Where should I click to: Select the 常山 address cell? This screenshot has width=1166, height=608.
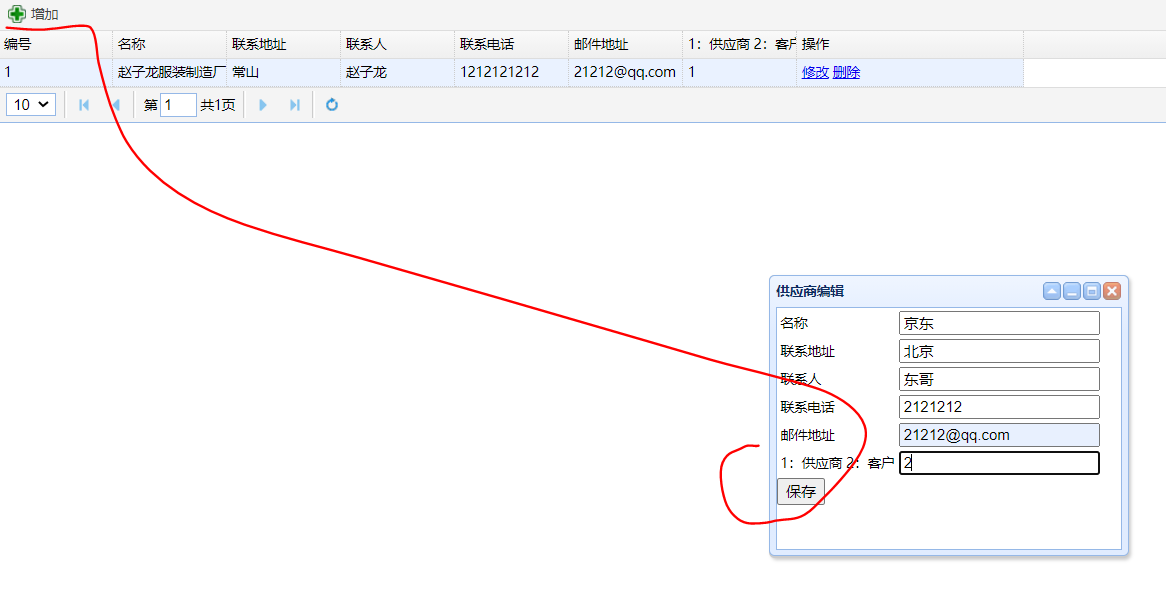[283, 72]
